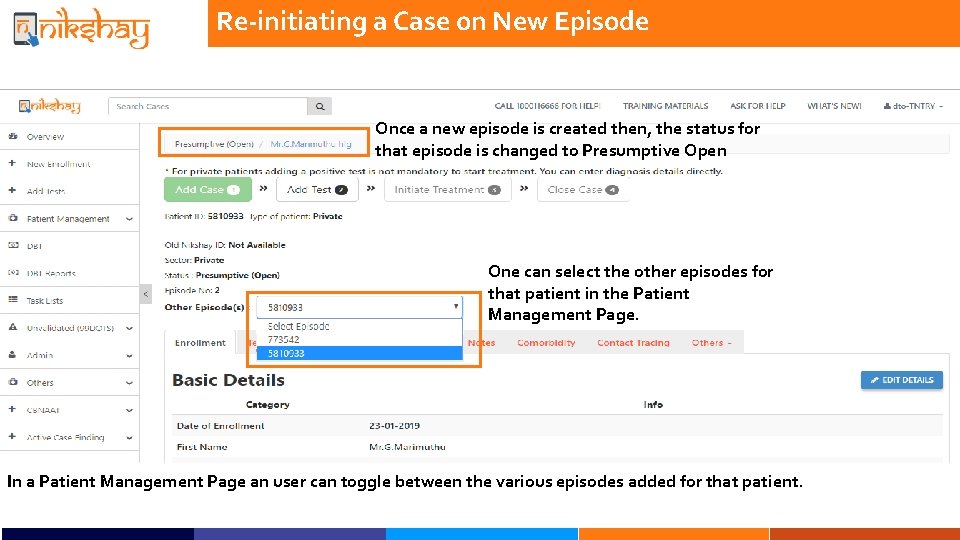Open the dto-TNTRY user account menu
This screenshot has height=540, width=960.
[x=913, y=106]
